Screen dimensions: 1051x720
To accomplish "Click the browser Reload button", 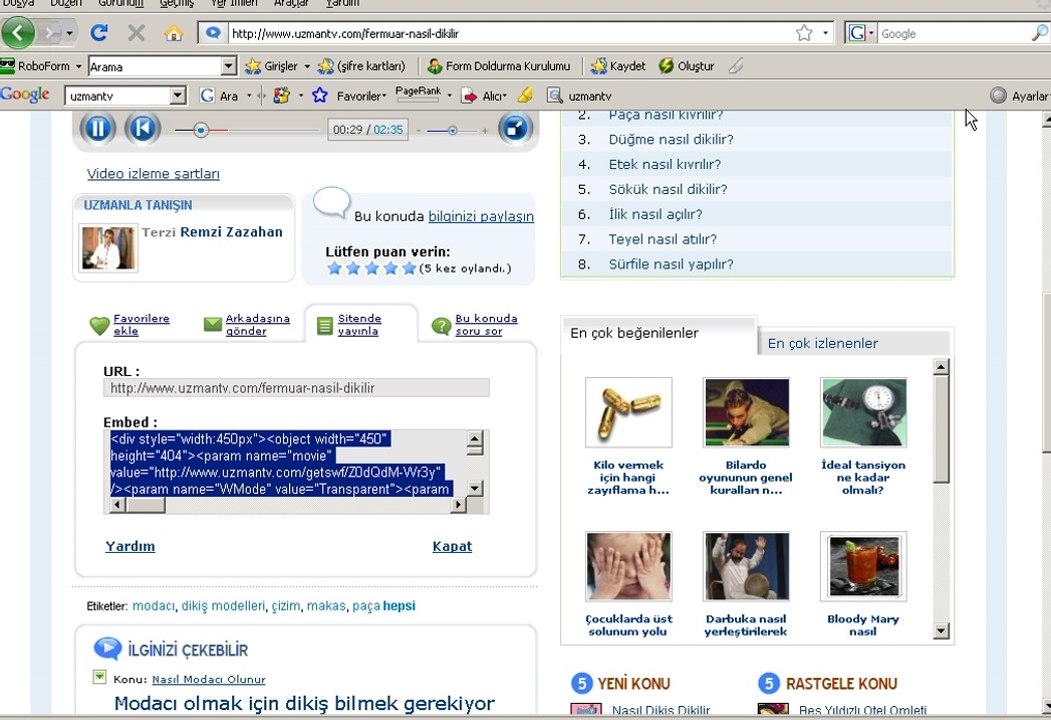I will point(99,33).
